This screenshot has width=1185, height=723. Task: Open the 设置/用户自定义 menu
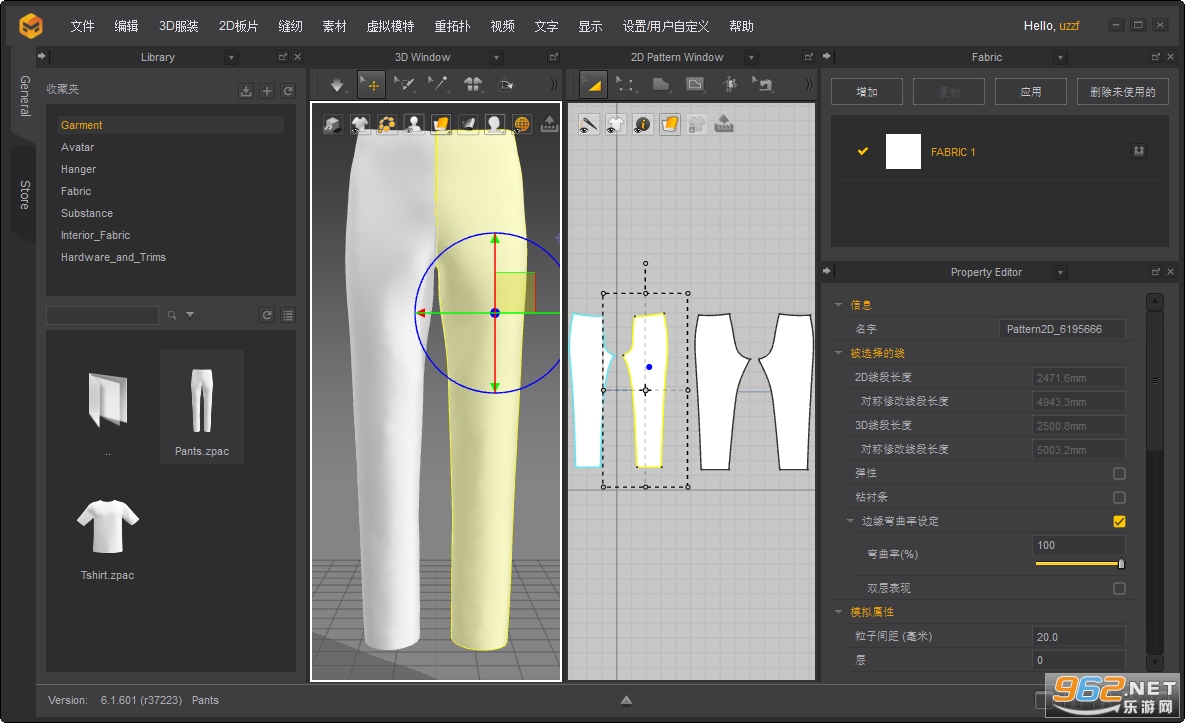pyautogui.click(x=666, y=26)
